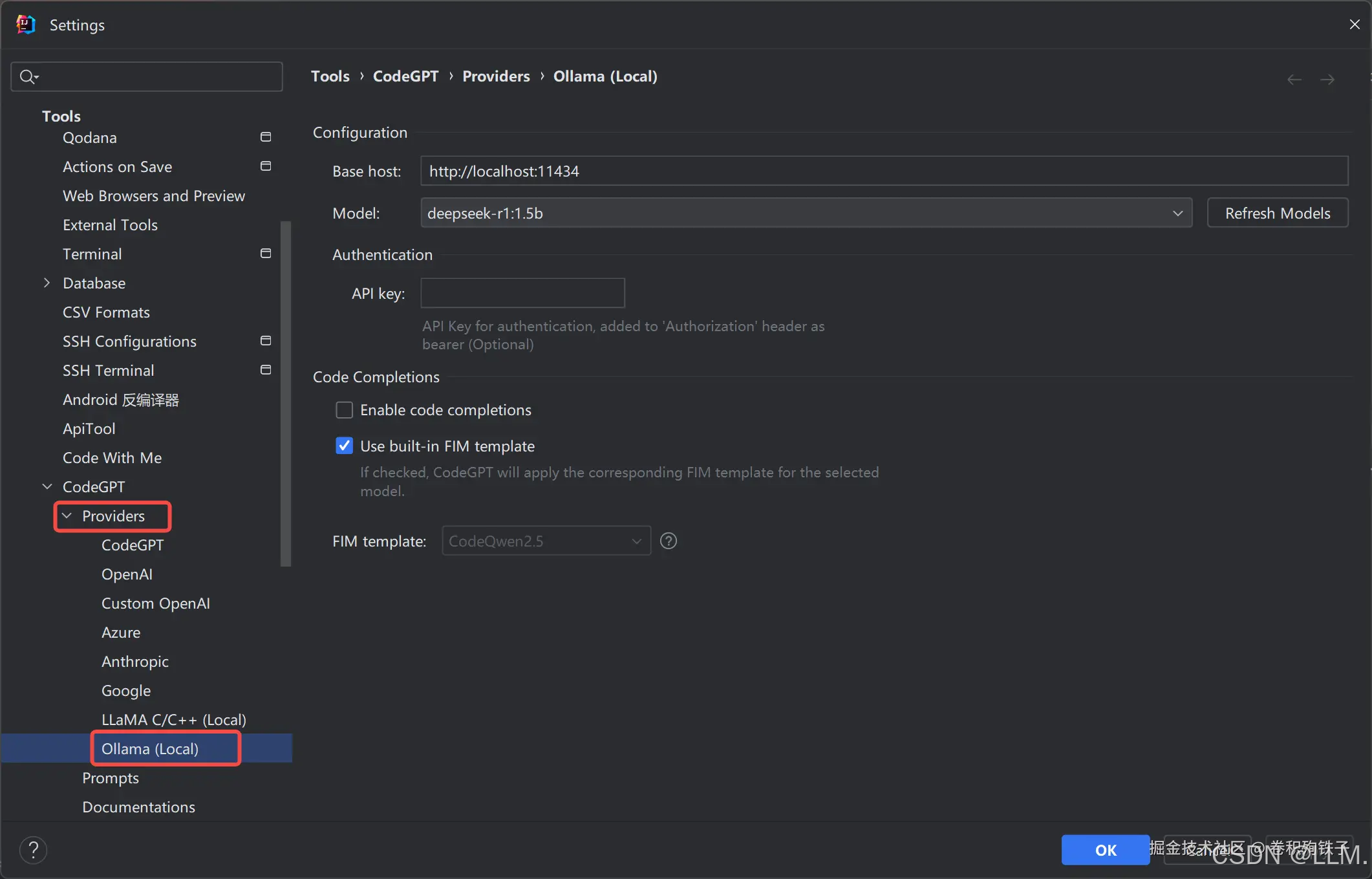Open the Model dropdown
The image size is (1372, 879).
806,213
